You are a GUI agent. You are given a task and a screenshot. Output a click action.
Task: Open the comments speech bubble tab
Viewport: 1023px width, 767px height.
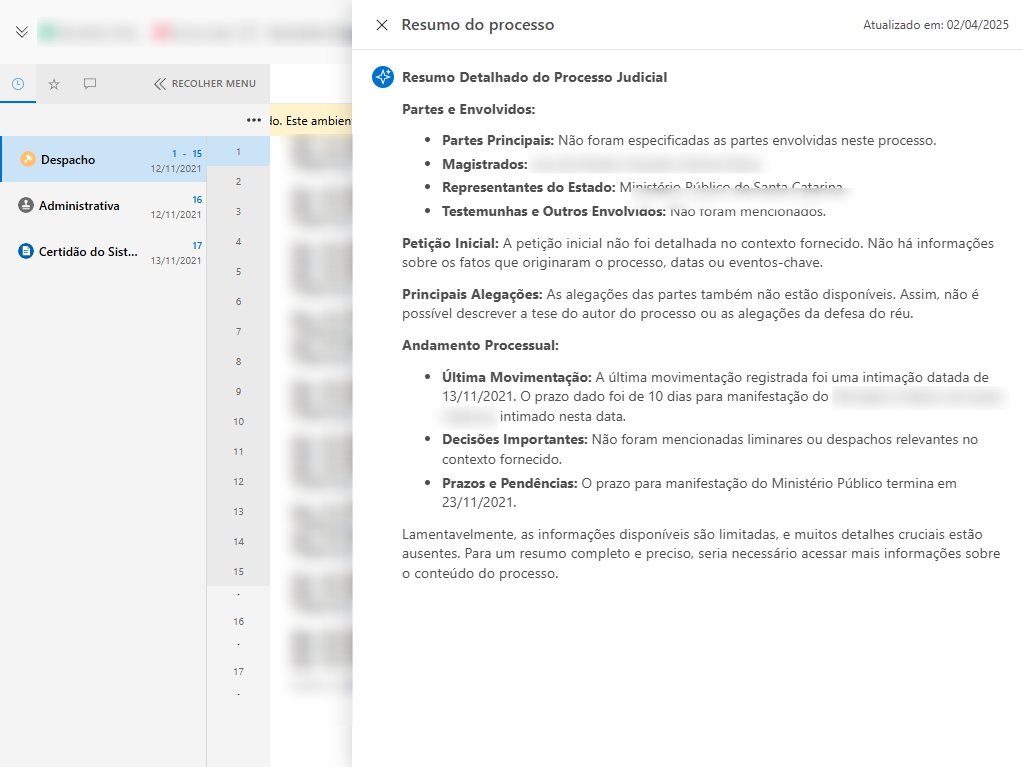tap(90, 84)
